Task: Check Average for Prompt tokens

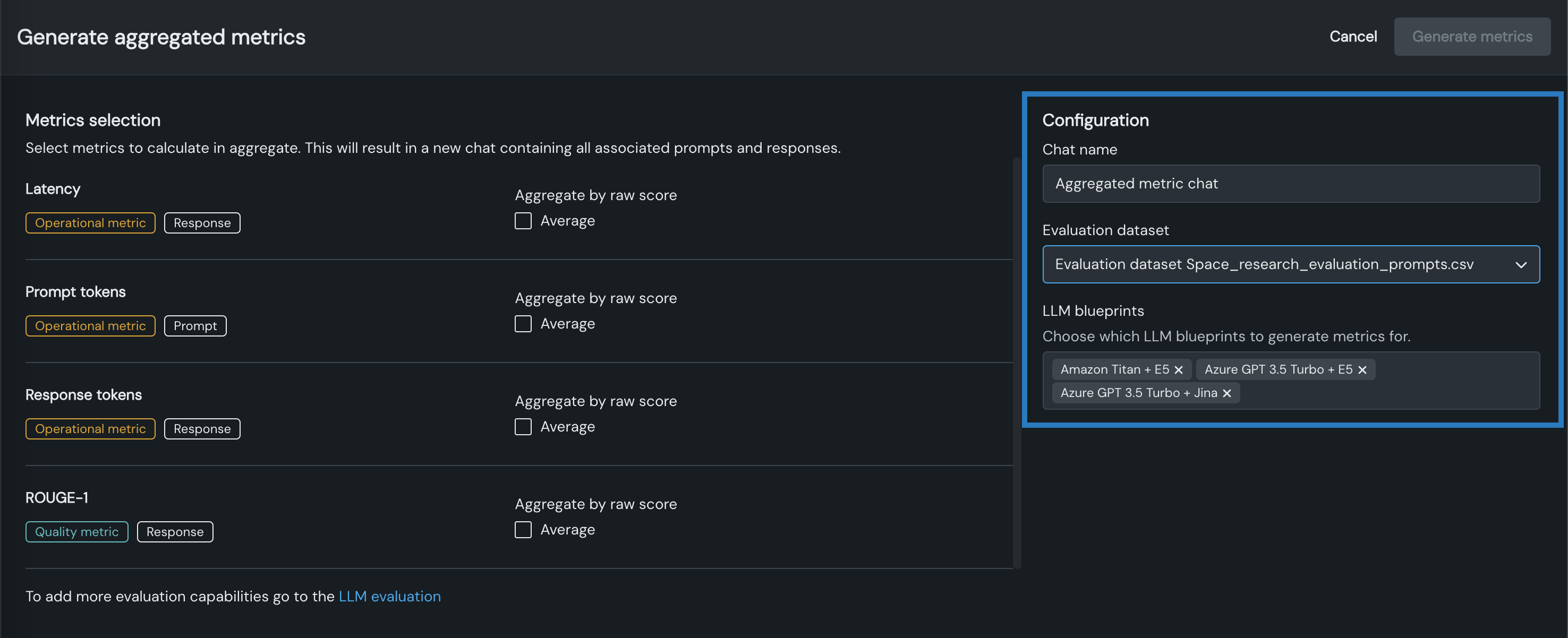Action: (523, 324)
